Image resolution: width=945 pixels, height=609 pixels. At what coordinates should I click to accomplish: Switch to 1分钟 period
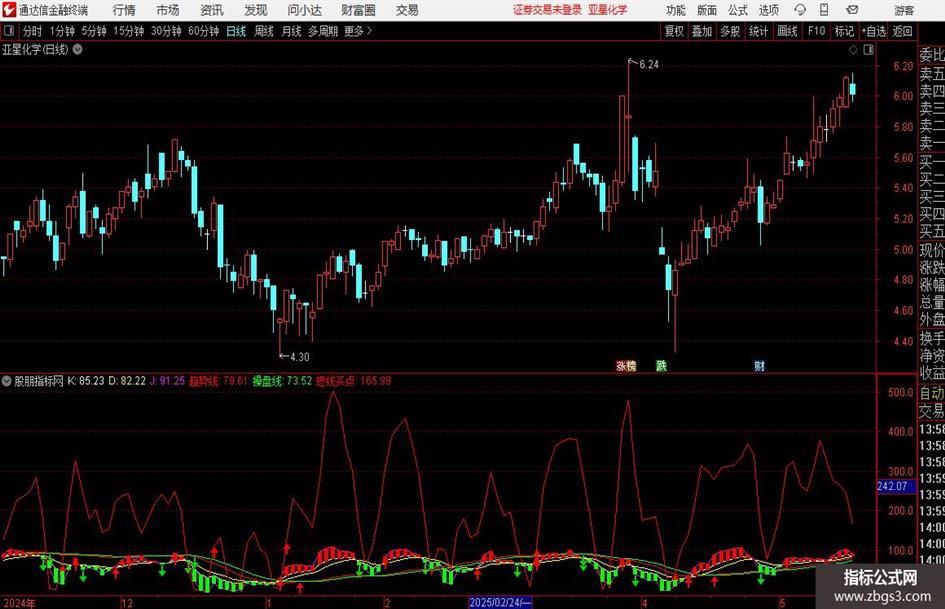(x=61, y=31)
